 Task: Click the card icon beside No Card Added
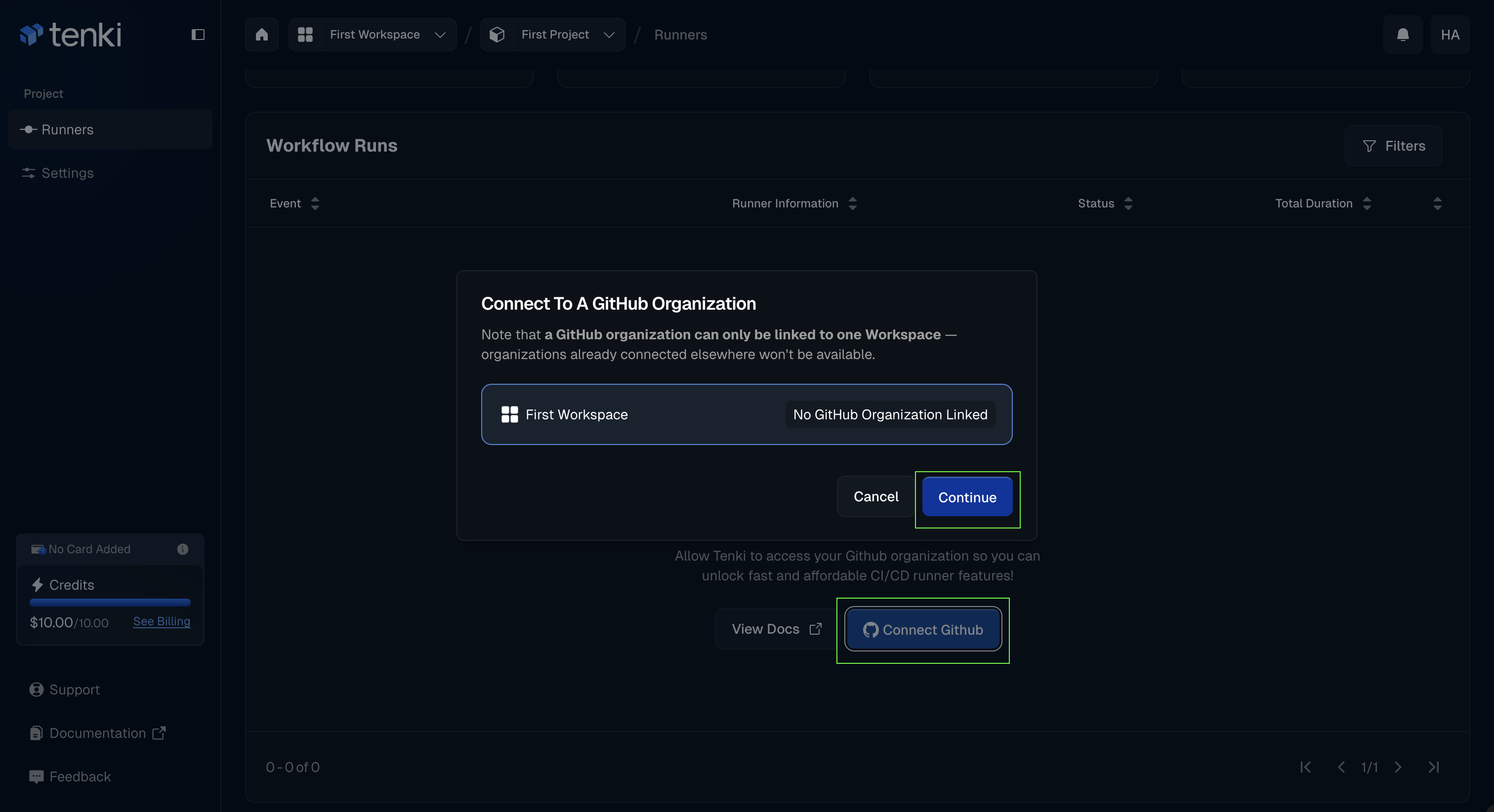[x=38, y=549]
